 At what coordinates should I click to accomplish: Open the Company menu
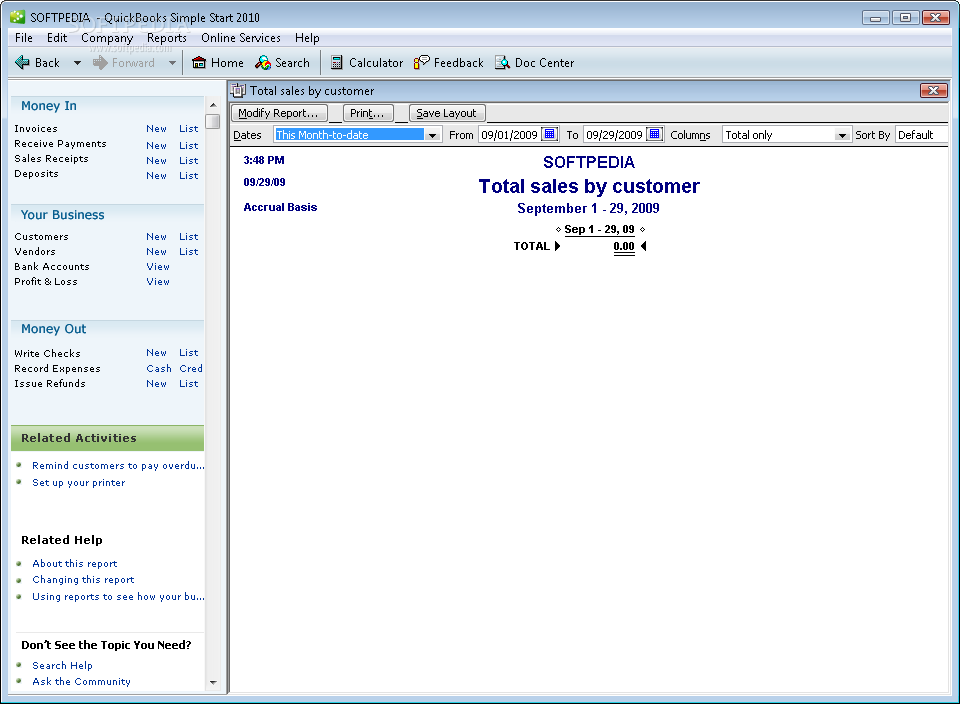107,38
